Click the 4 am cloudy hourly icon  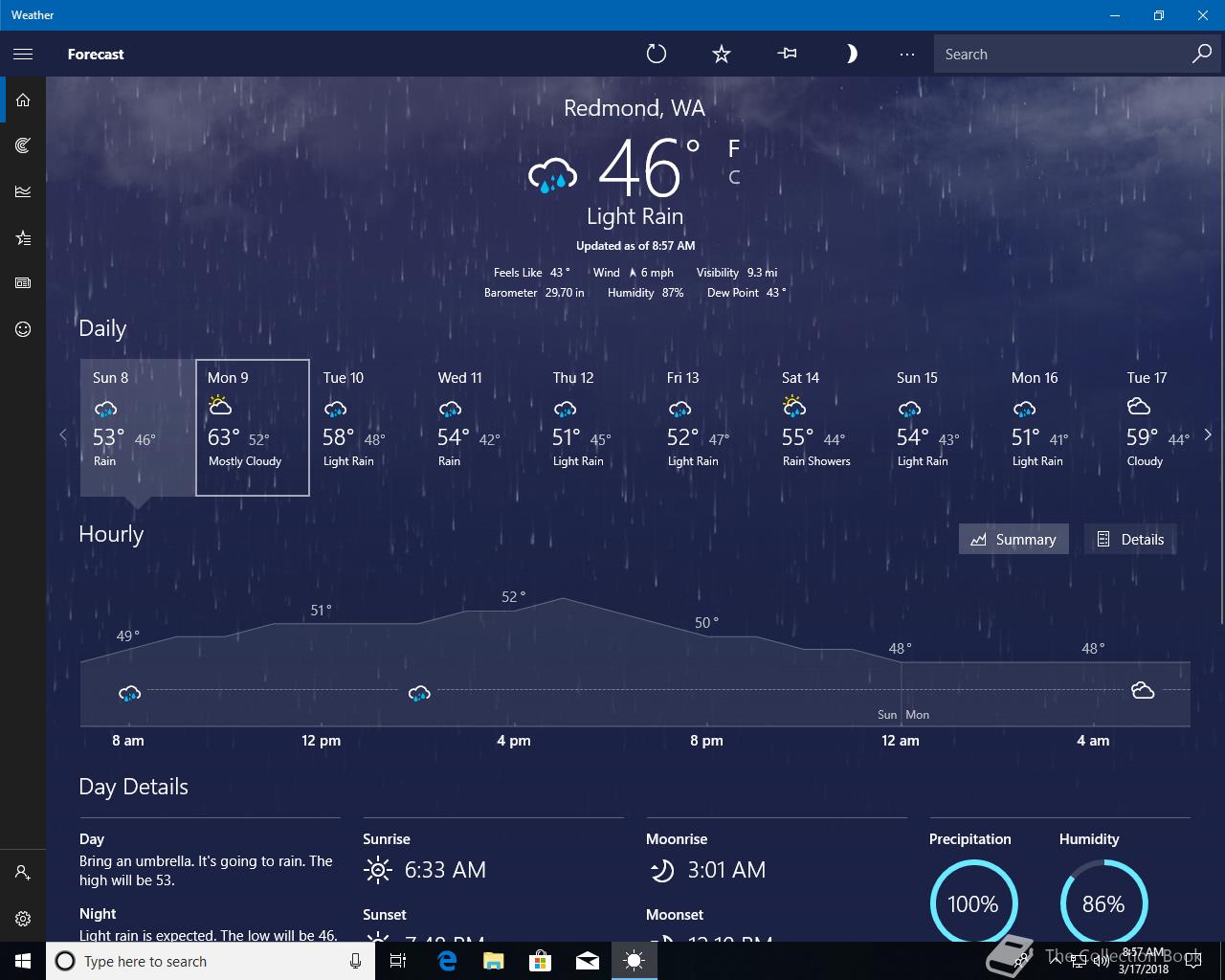pos(1143,690)
